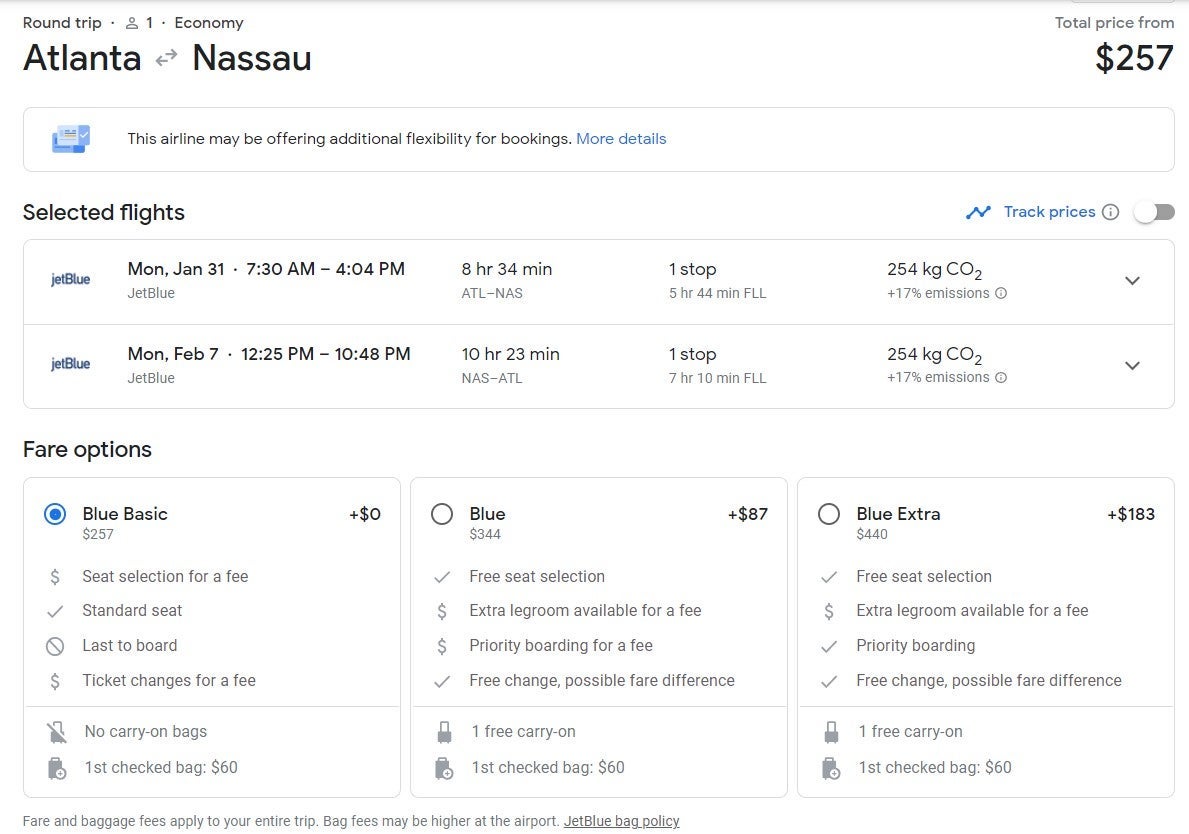Open the More details link

[621, 139]
